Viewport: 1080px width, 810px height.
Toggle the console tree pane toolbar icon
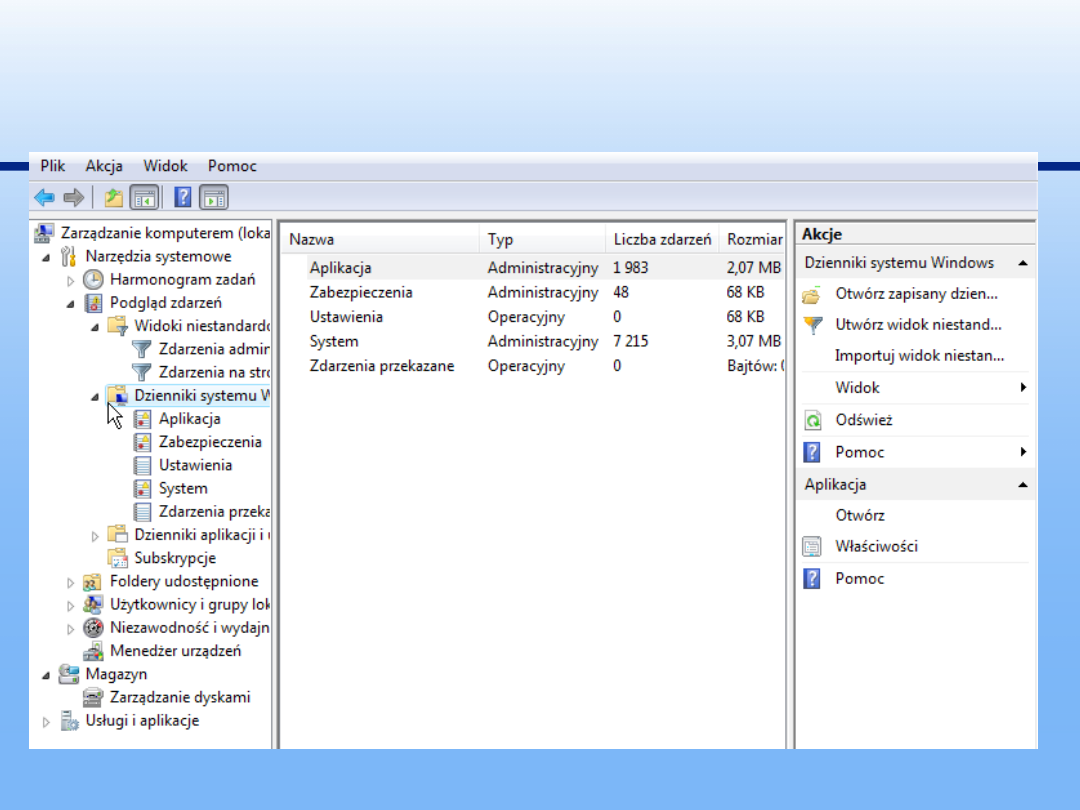pos(144,197)
